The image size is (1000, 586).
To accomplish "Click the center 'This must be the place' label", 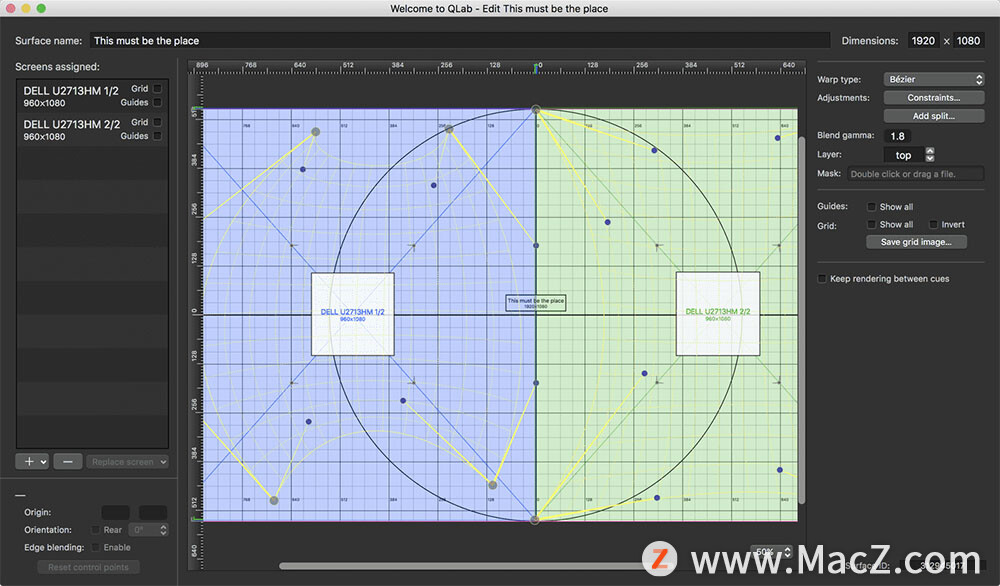I will coord(536,303).
